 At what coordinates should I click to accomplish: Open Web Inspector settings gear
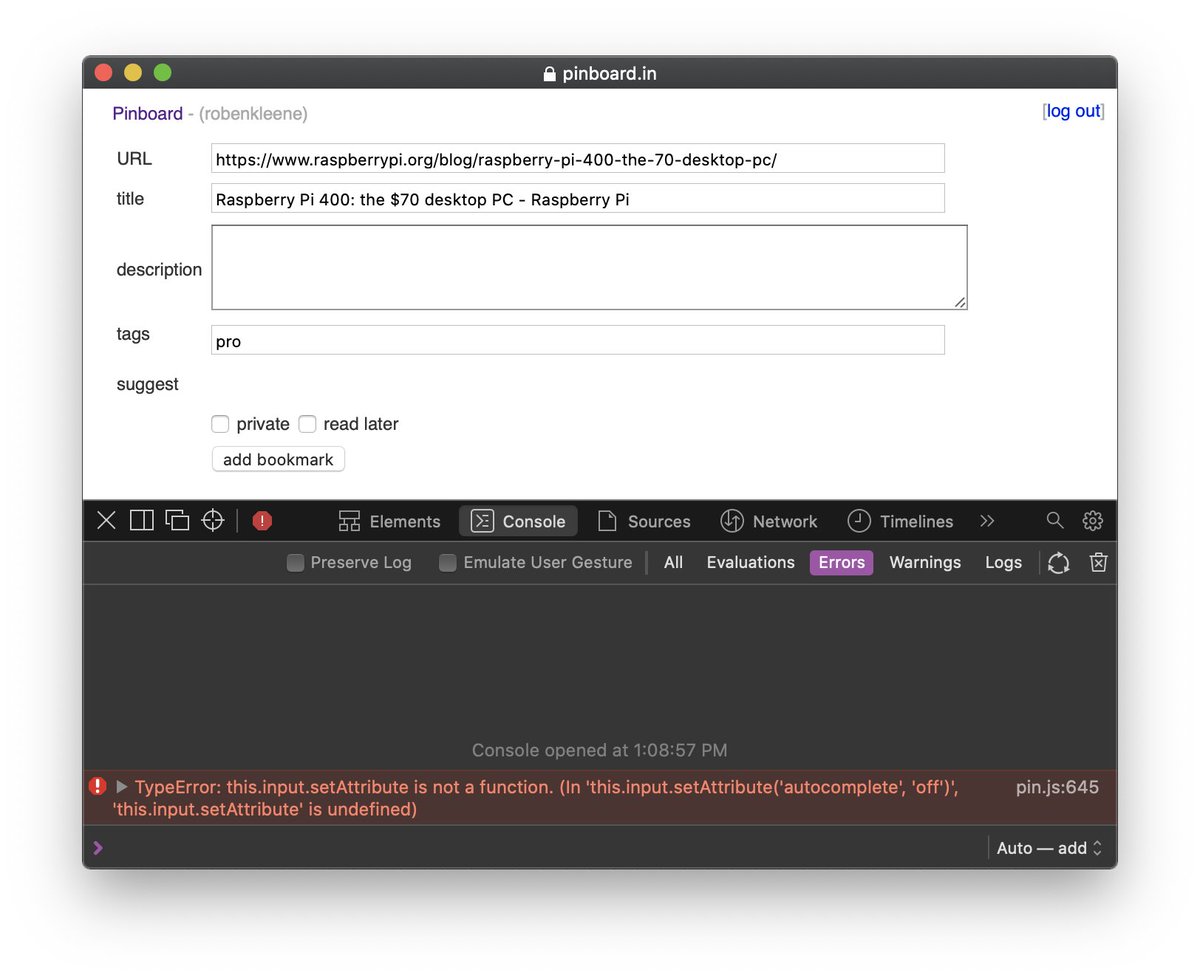(1092, 520)
